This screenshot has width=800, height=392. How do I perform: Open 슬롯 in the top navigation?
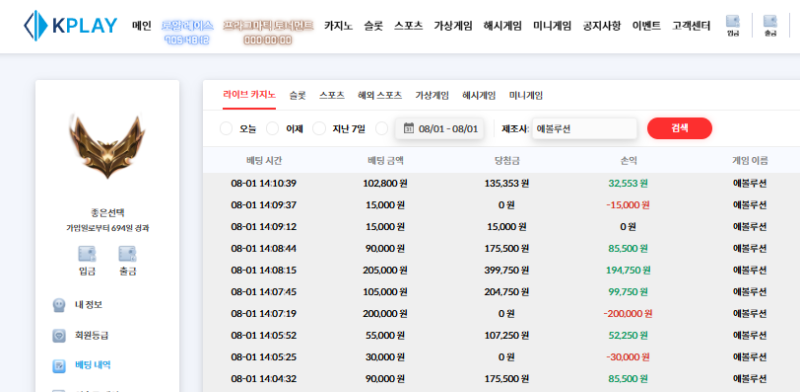click(373, 26)
